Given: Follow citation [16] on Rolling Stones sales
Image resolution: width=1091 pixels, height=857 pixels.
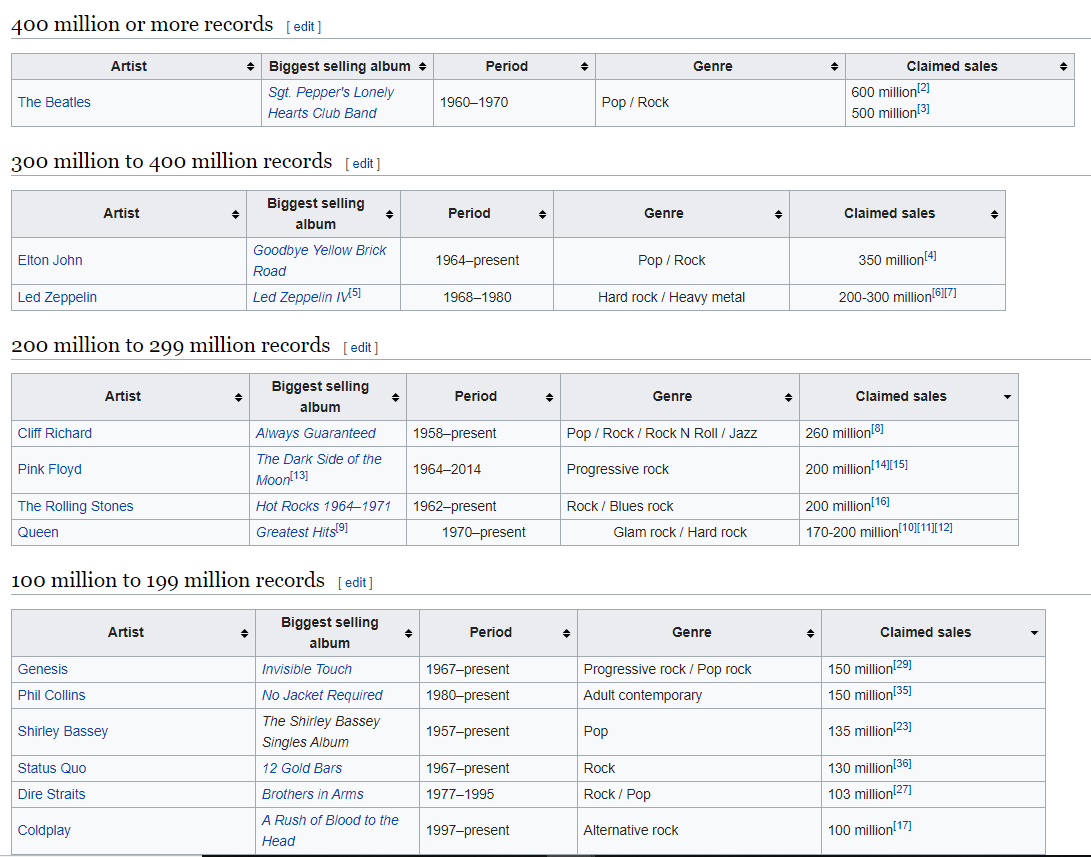Looking at the screenshot, I should point(880,502).
